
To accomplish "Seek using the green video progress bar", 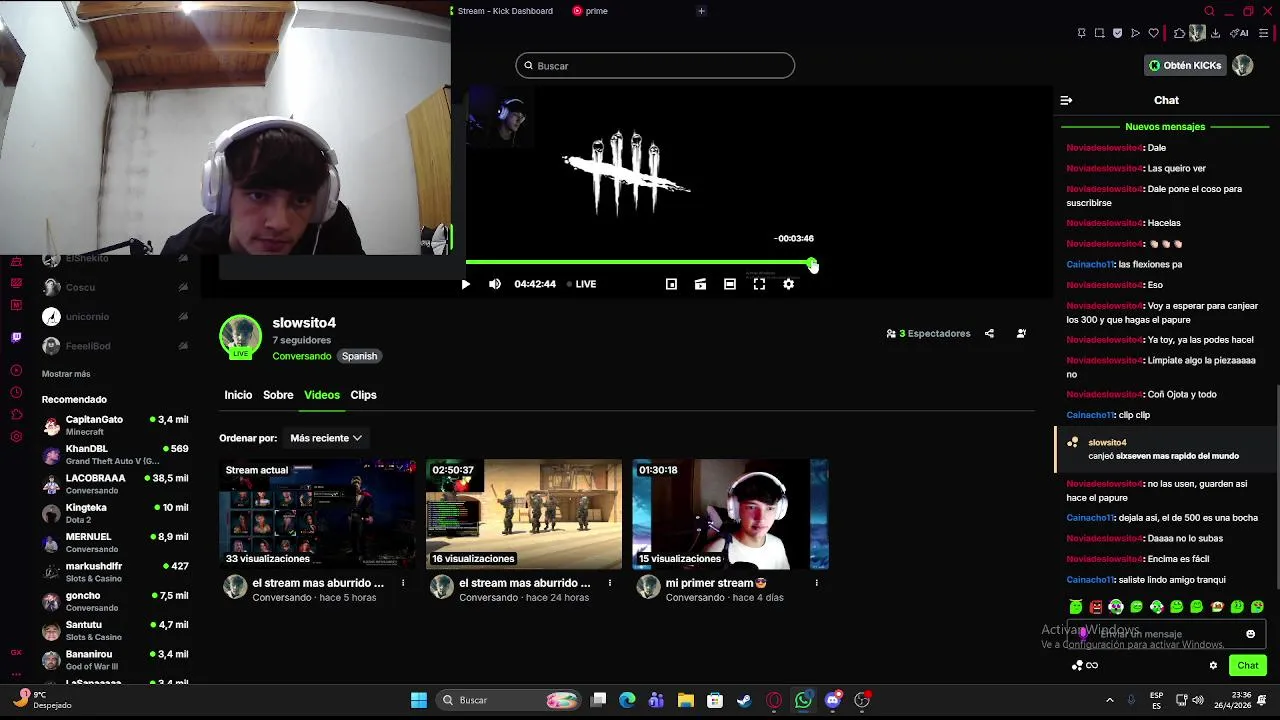I will coord(640,263).
